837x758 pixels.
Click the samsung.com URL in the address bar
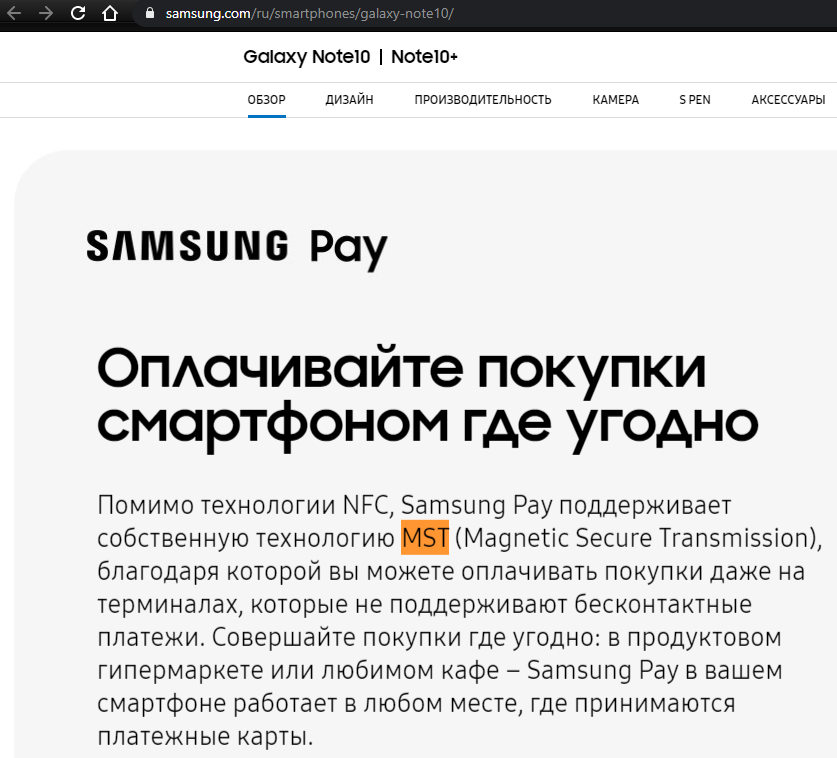(x=309, y=13)
